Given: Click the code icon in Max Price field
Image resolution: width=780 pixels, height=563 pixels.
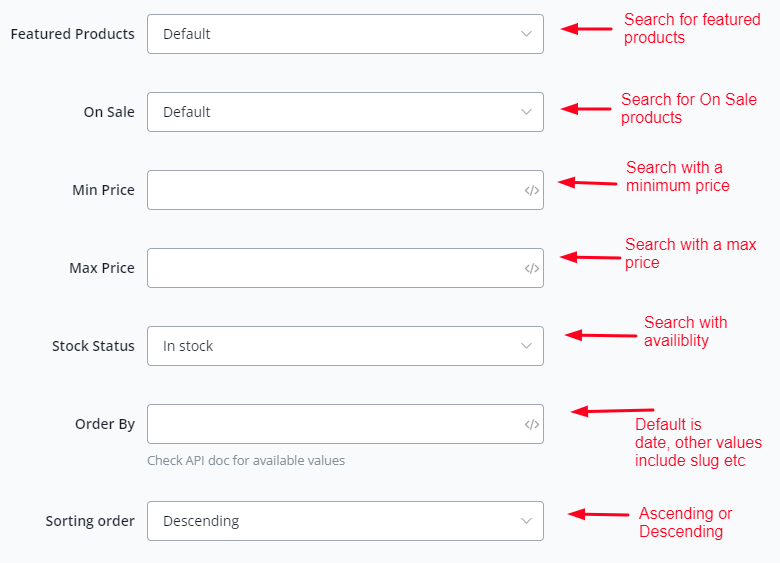Looking at the screenshot, I should [531, 268].
